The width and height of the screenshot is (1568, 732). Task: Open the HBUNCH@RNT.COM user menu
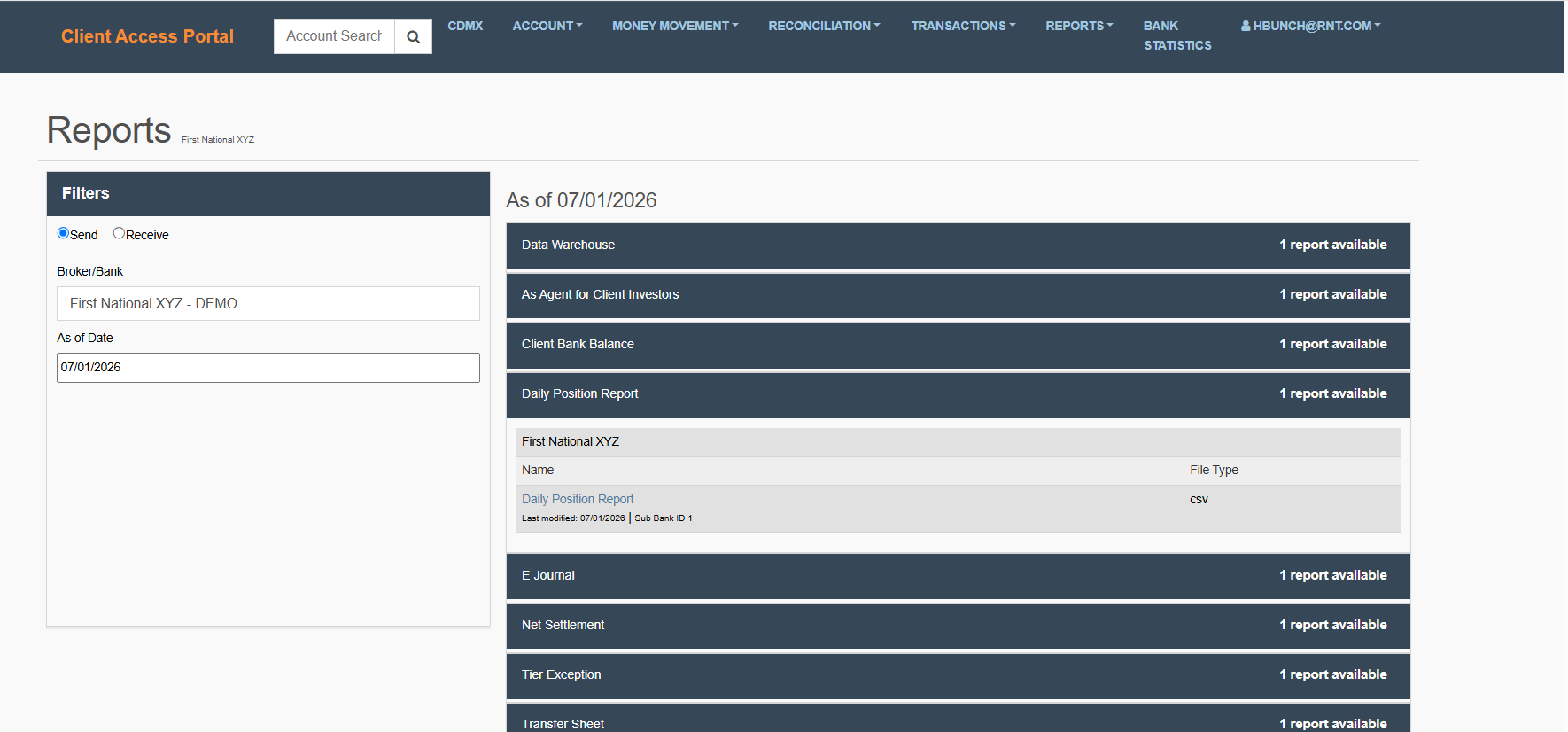click(1311, 26)
